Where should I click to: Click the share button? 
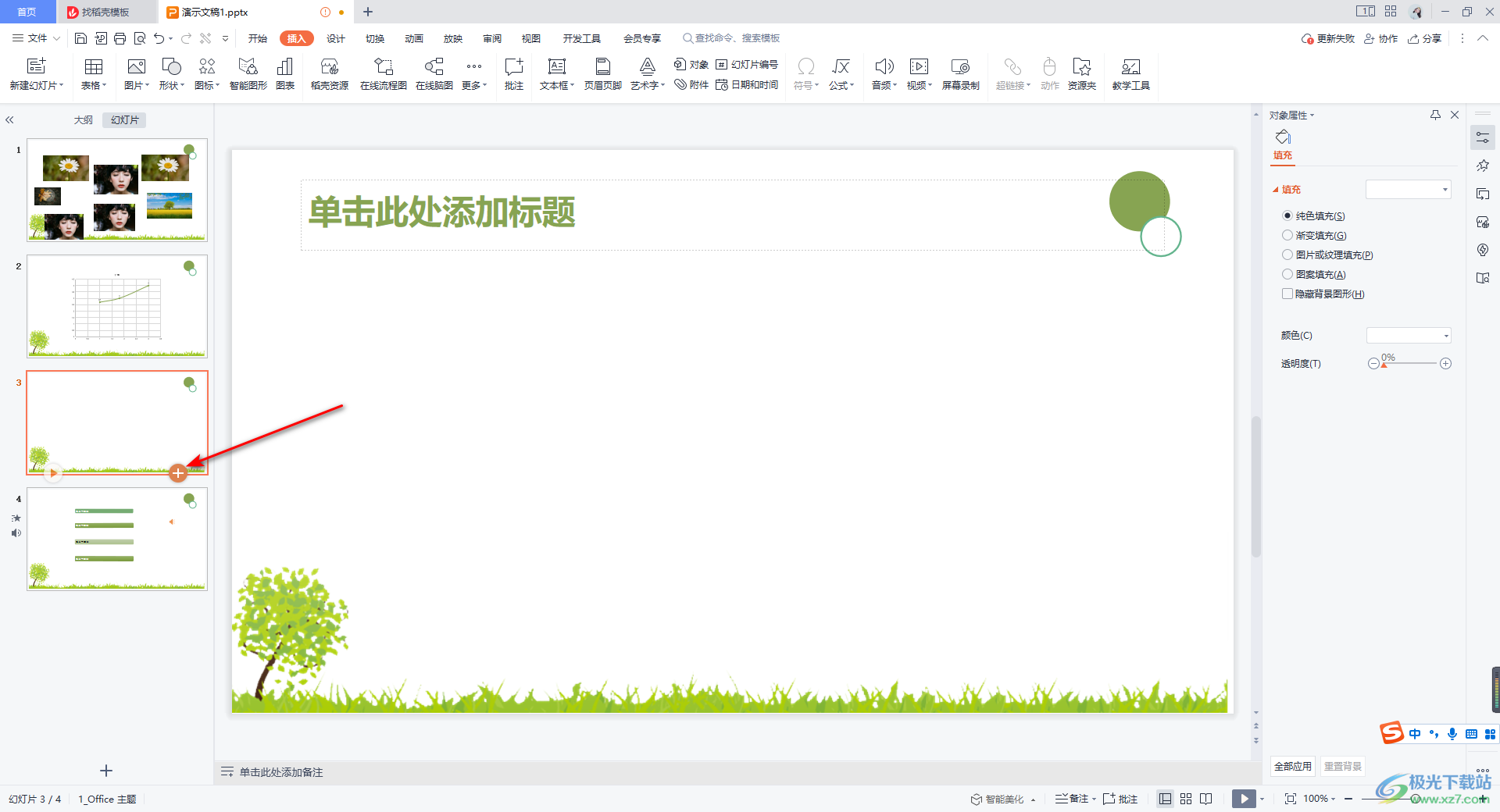[x=1424, y=38]
